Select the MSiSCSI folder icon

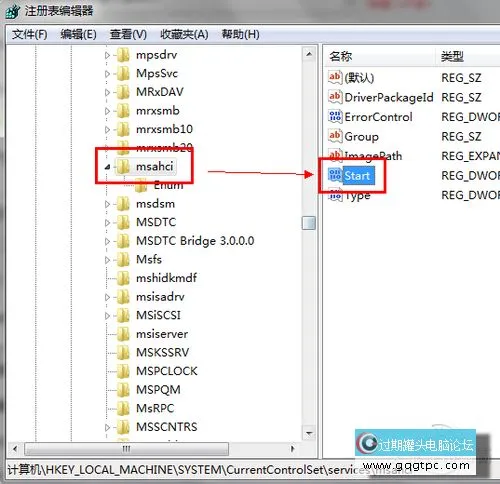pyautogui.click(x=123, y=315)
